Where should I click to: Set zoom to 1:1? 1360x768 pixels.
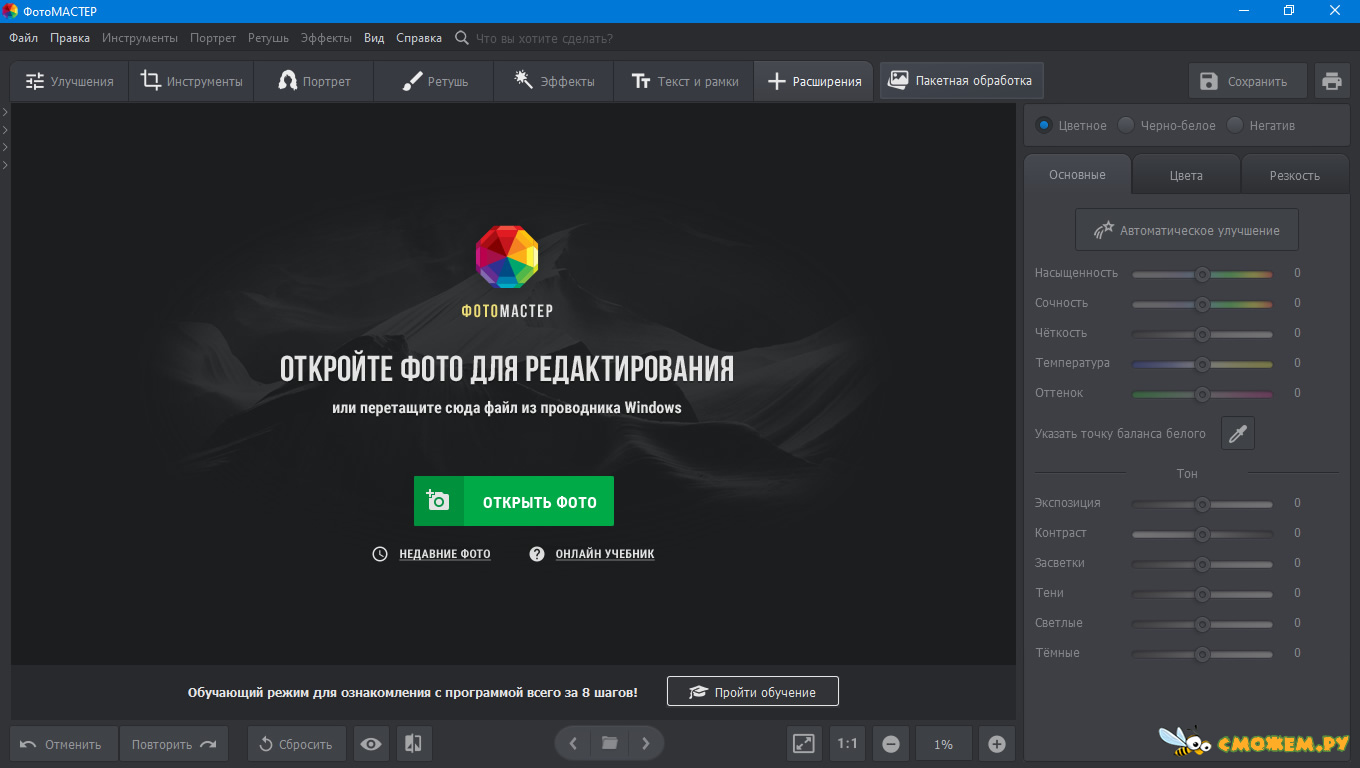tap(847, 744)
